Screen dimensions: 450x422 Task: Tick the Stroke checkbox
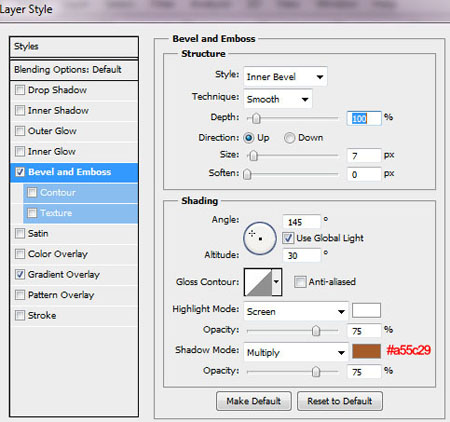(x=20, y=315)
